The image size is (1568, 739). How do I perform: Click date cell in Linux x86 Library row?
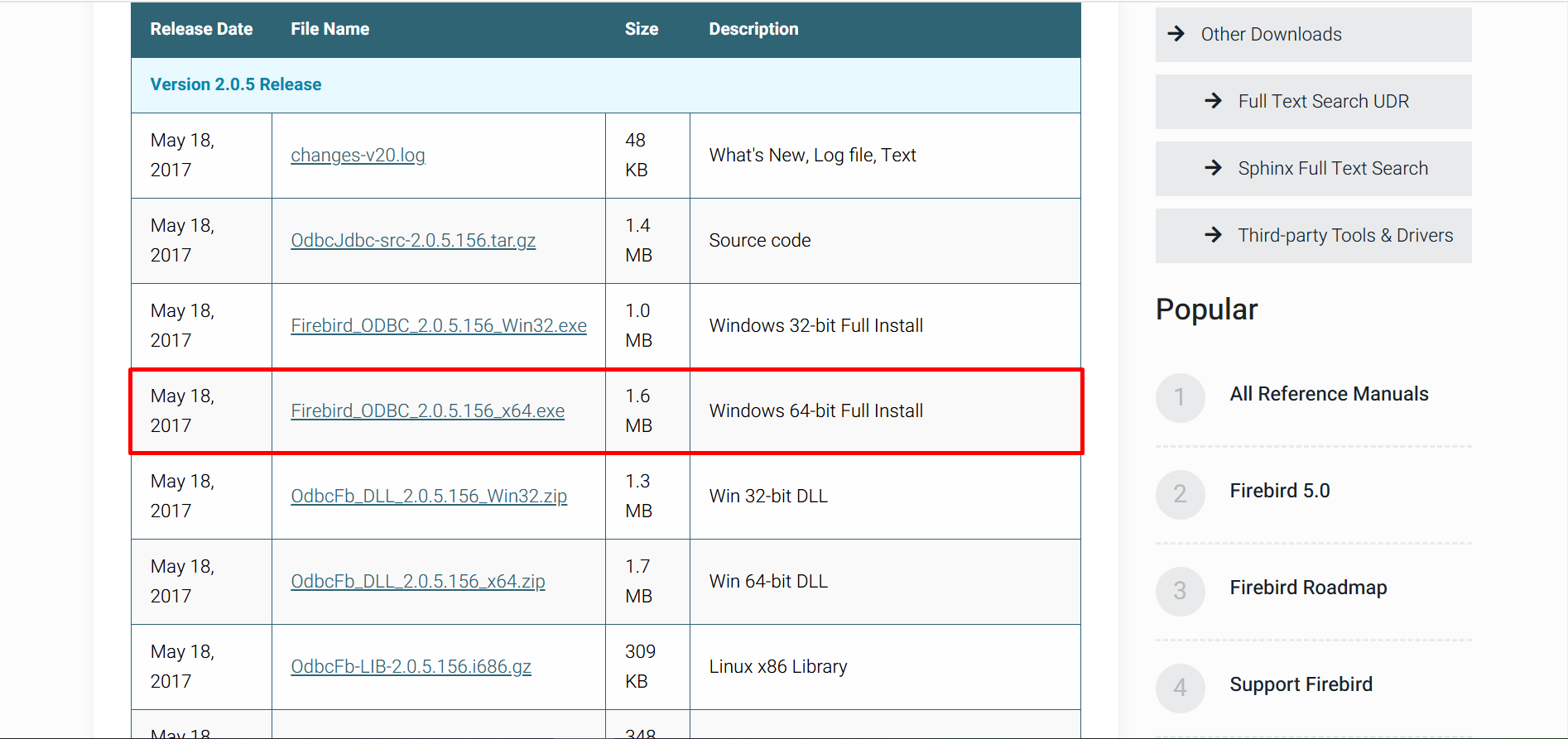[x=201, y=667]
